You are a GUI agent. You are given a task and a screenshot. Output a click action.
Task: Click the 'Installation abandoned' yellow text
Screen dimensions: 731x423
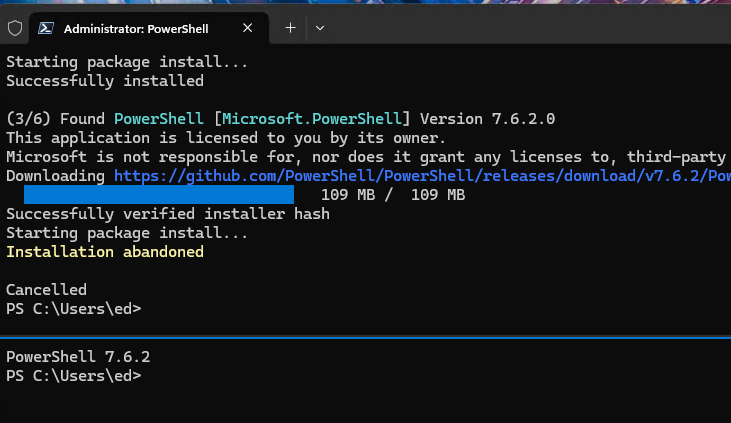pyautogui.click(x=105, y=252)
